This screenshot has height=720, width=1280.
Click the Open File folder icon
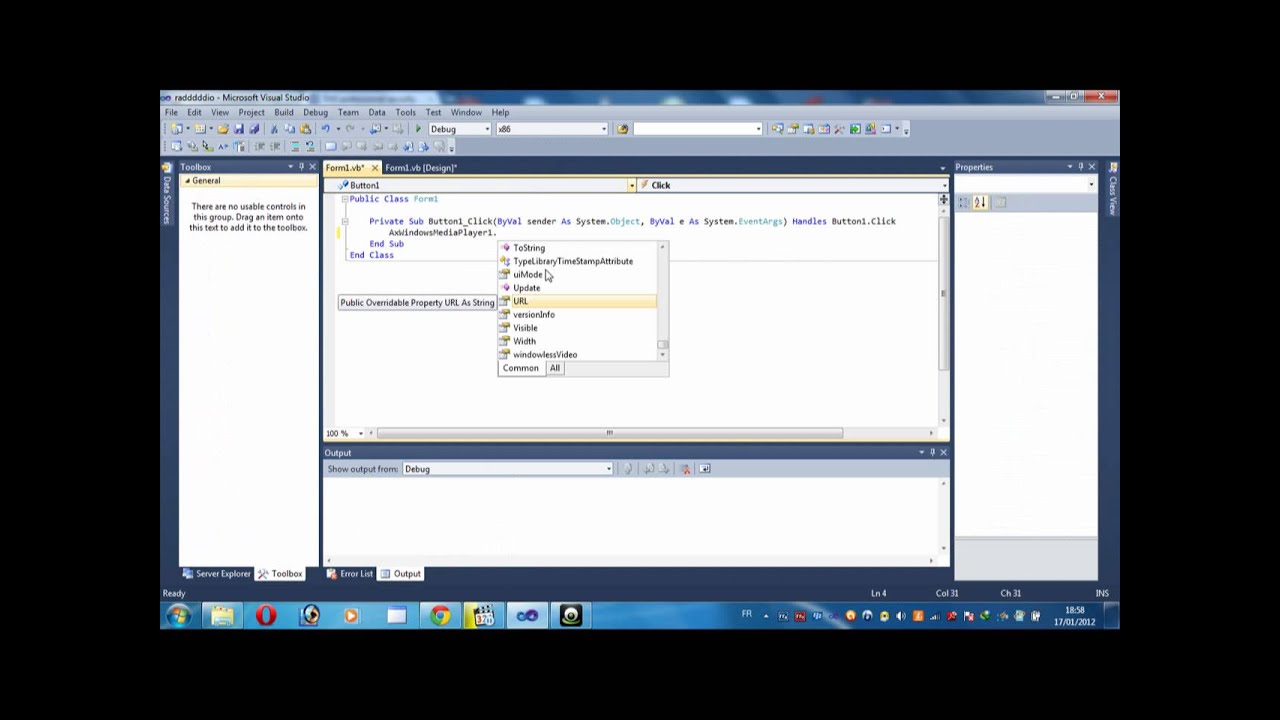pyautogui.click(x=223, y=129)
